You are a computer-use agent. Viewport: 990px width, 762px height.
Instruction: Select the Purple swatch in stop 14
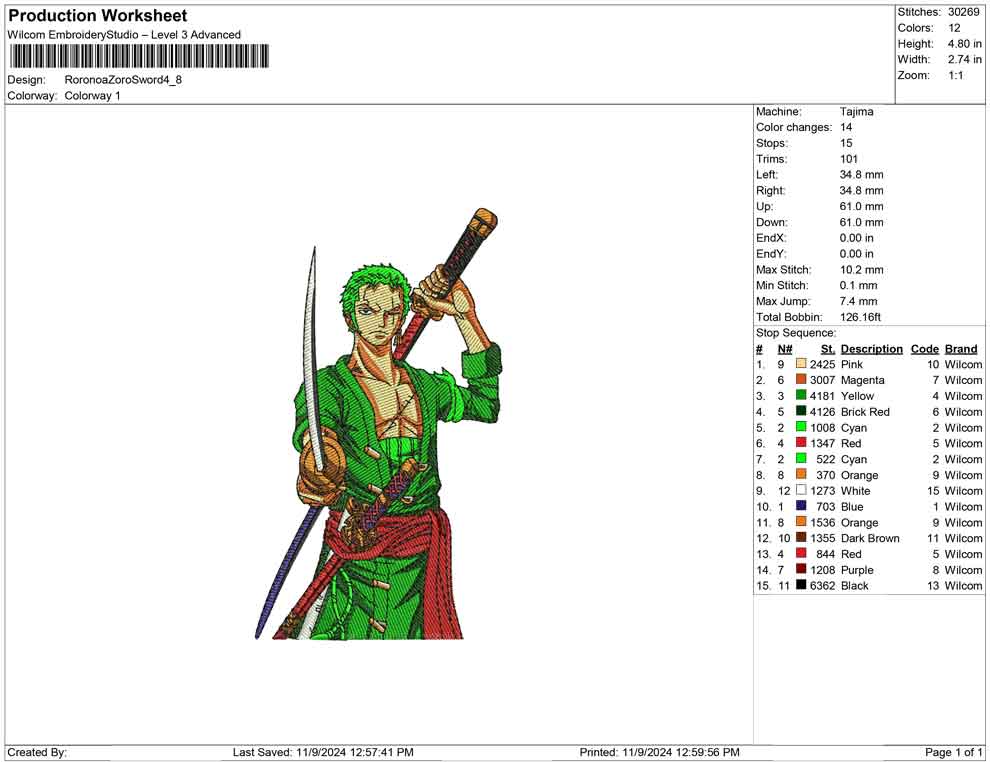click(x=801, y=570)
